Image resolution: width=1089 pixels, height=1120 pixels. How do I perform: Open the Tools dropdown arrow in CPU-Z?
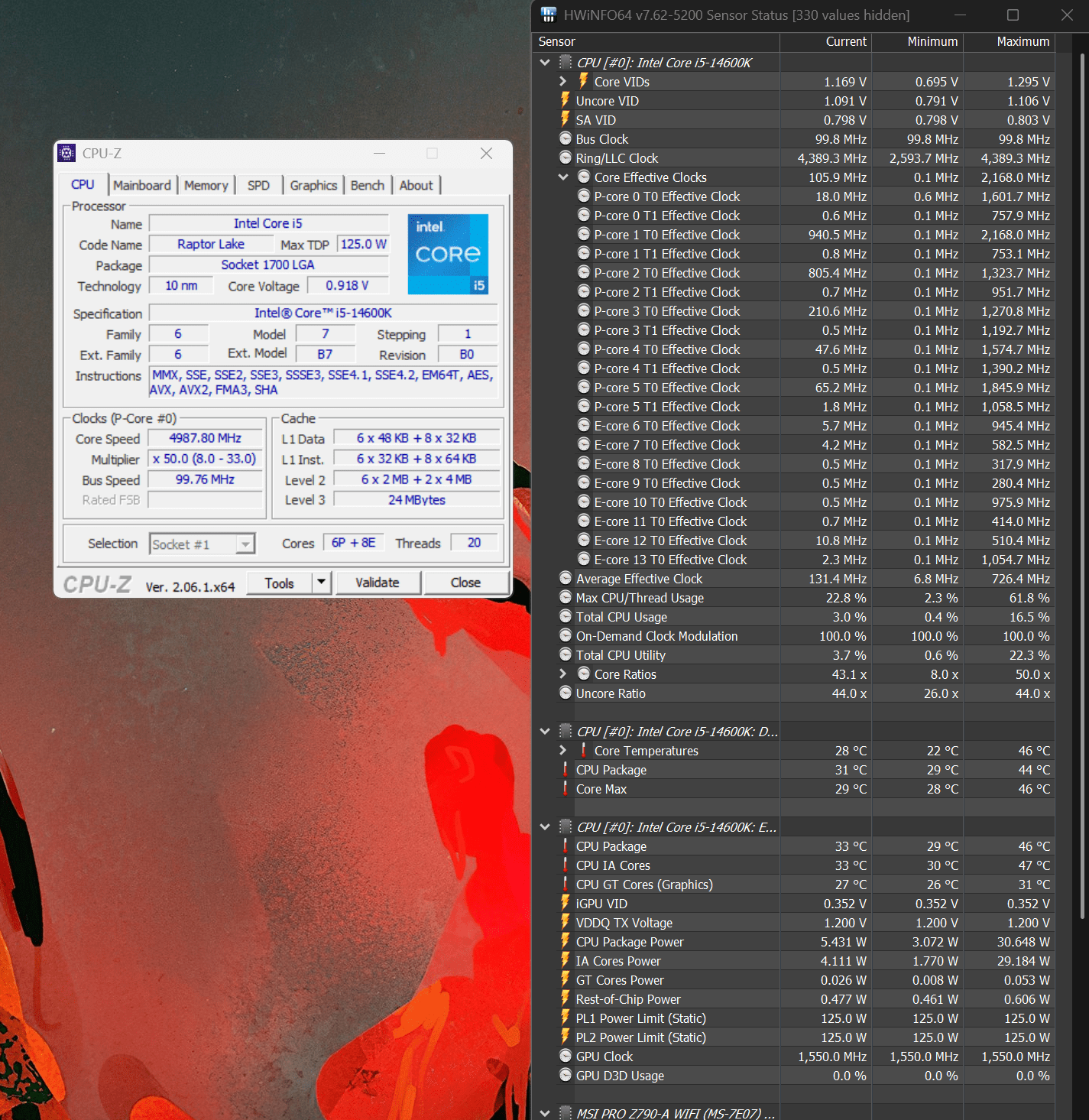point(322,583)
